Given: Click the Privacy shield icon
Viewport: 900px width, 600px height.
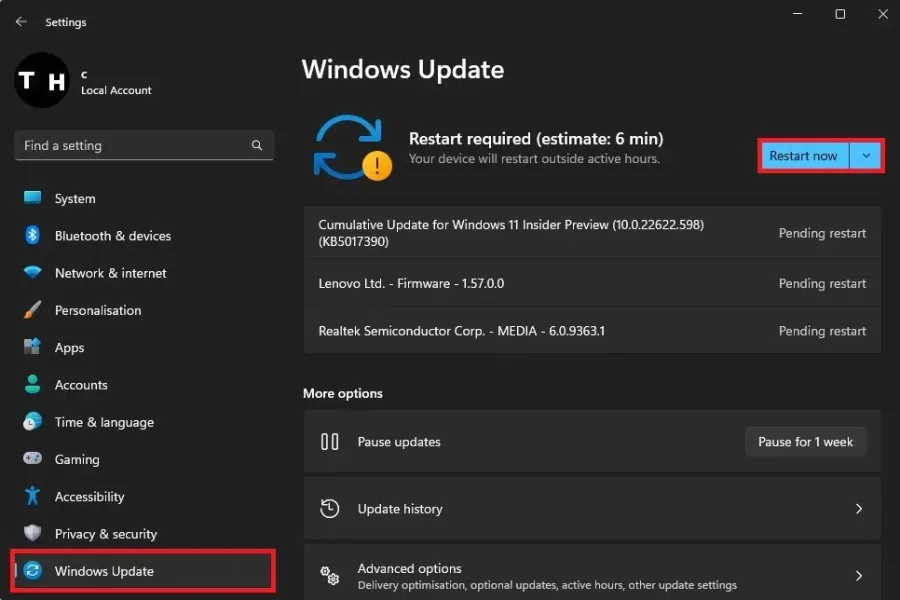Looking at the screenshot, I should (x=32, y=533).
